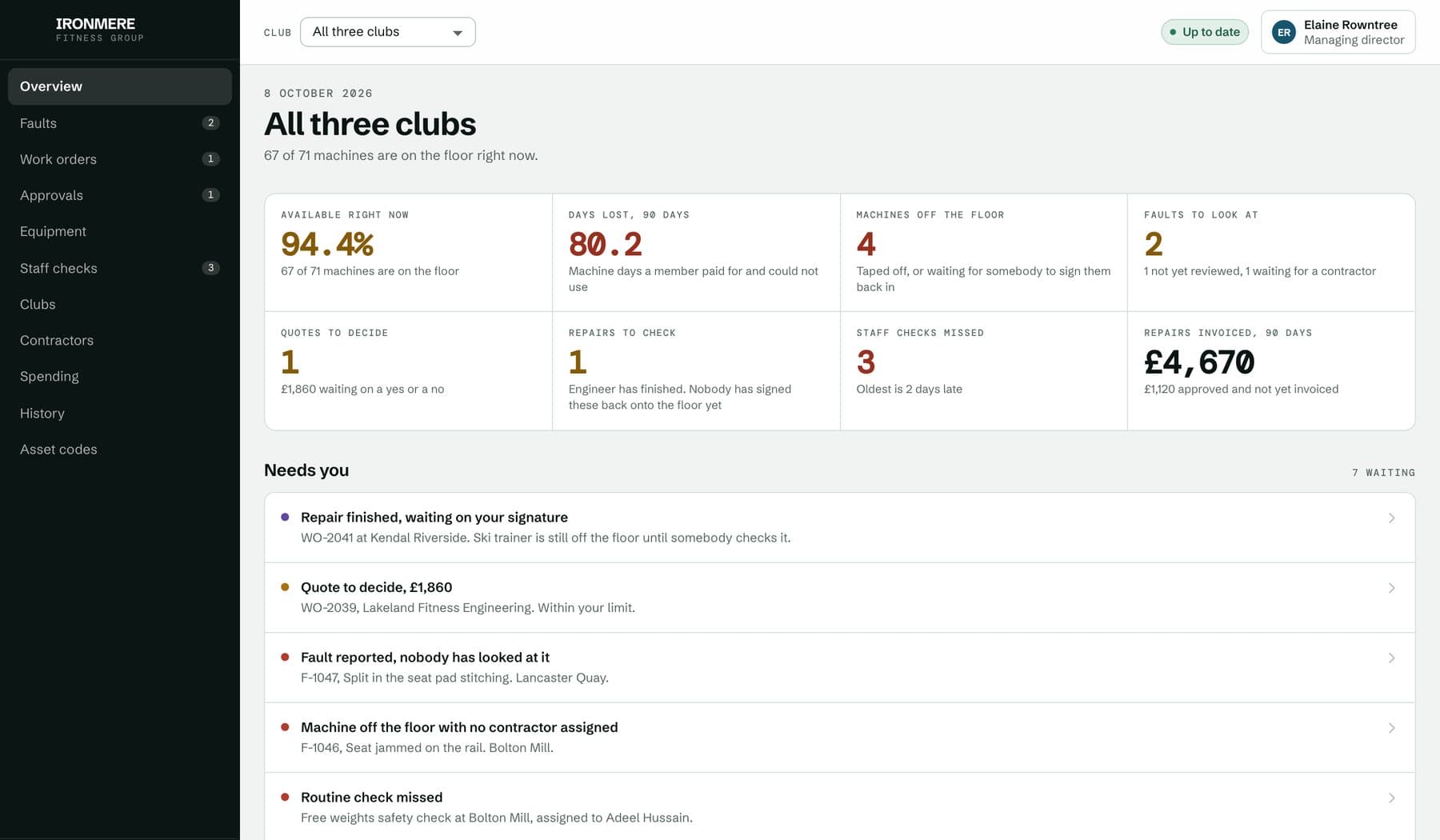Open the Quote to decide, £1,860 item
The height and width of the screenshot is (840, 1440).
[839, 598]
